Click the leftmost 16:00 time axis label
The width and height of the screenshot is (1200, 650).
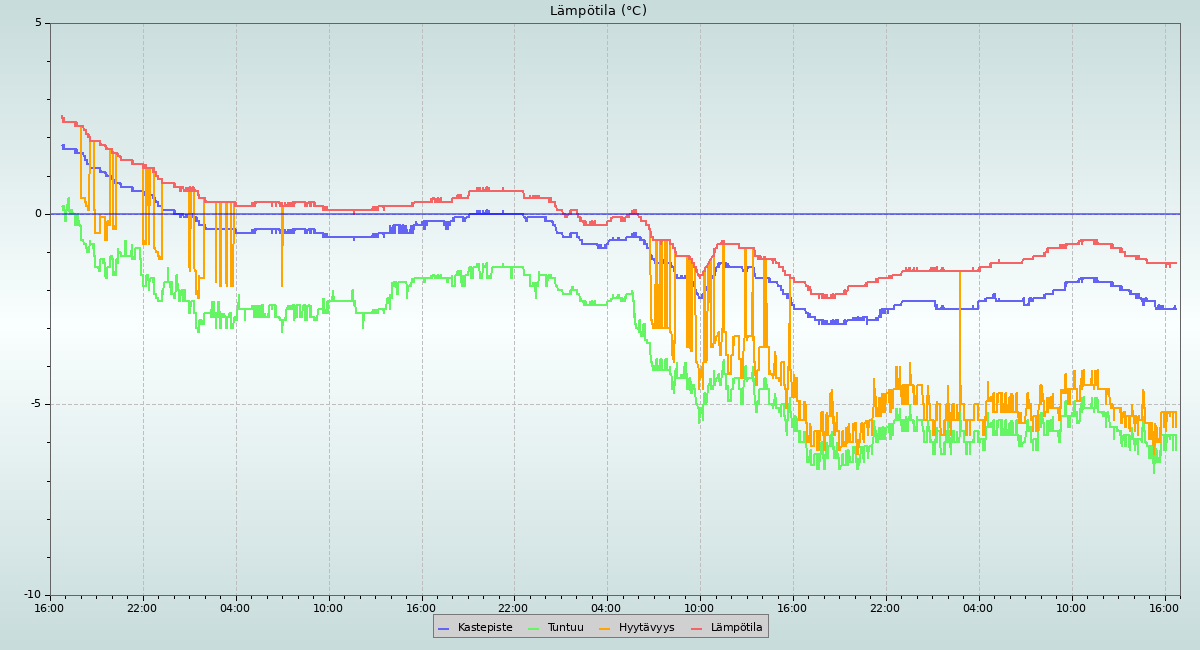click(x=50, y=608)
